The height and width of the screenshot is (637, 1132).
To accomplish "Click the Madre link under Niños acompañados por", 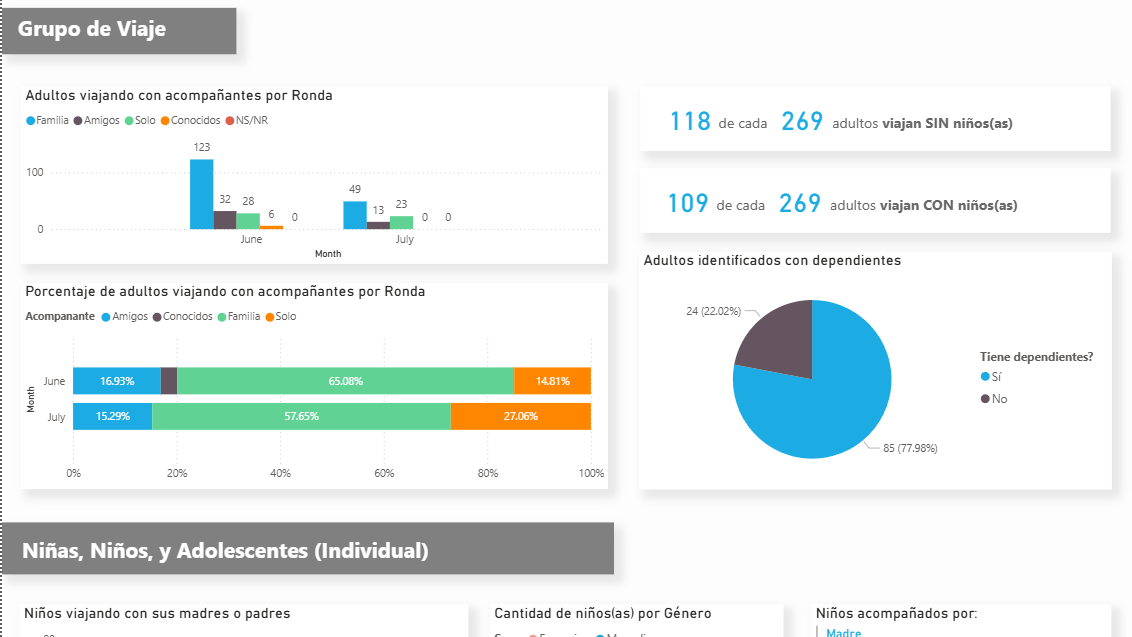I will point(844,632).
